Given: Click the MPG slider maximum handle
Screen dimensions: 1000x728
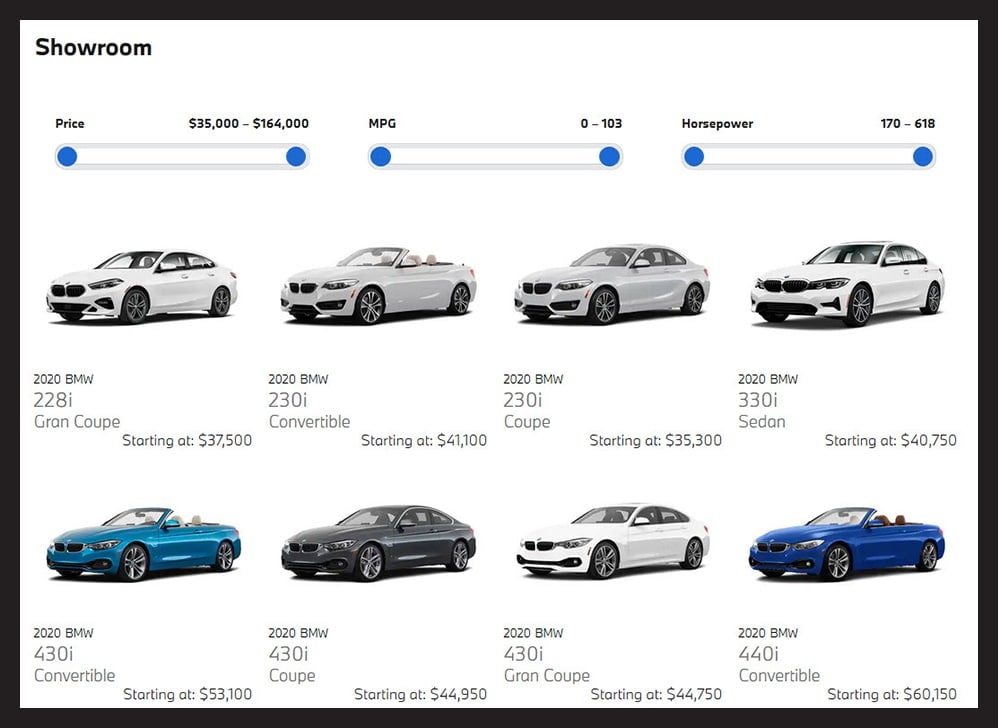Looking at the screenshot, I should (x=610, y=156).
